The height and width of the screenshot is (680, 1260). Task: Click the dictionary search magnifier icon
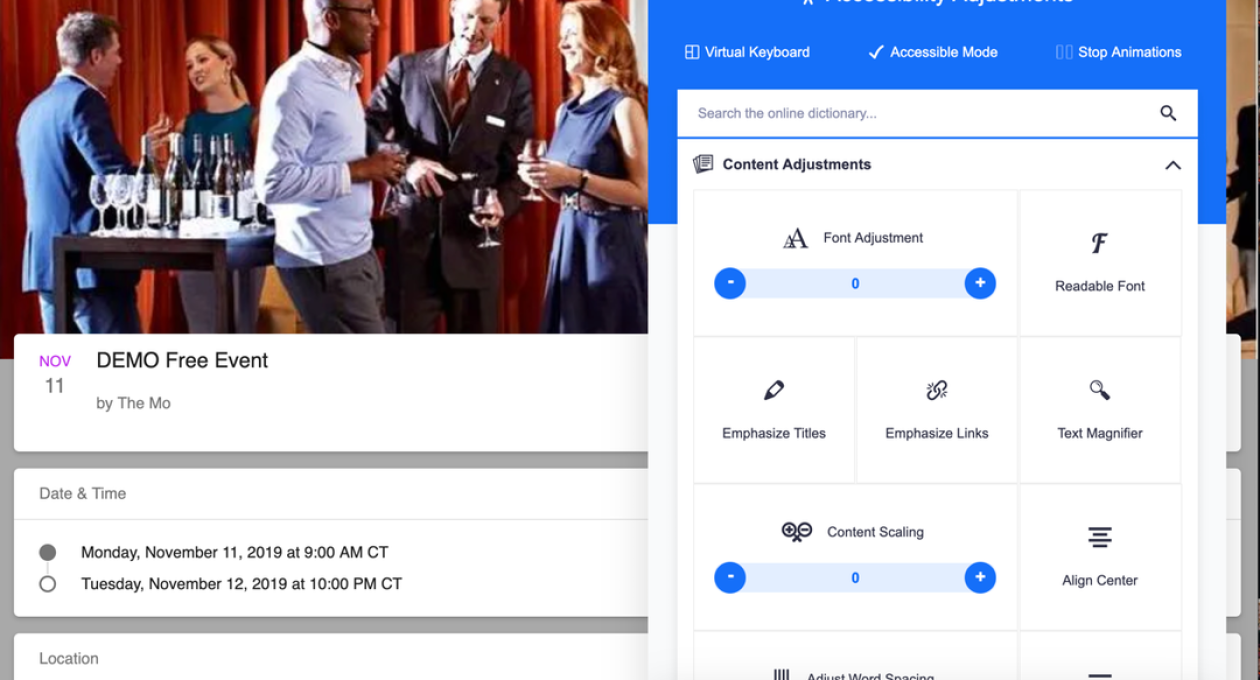(x=1168, y=113)
